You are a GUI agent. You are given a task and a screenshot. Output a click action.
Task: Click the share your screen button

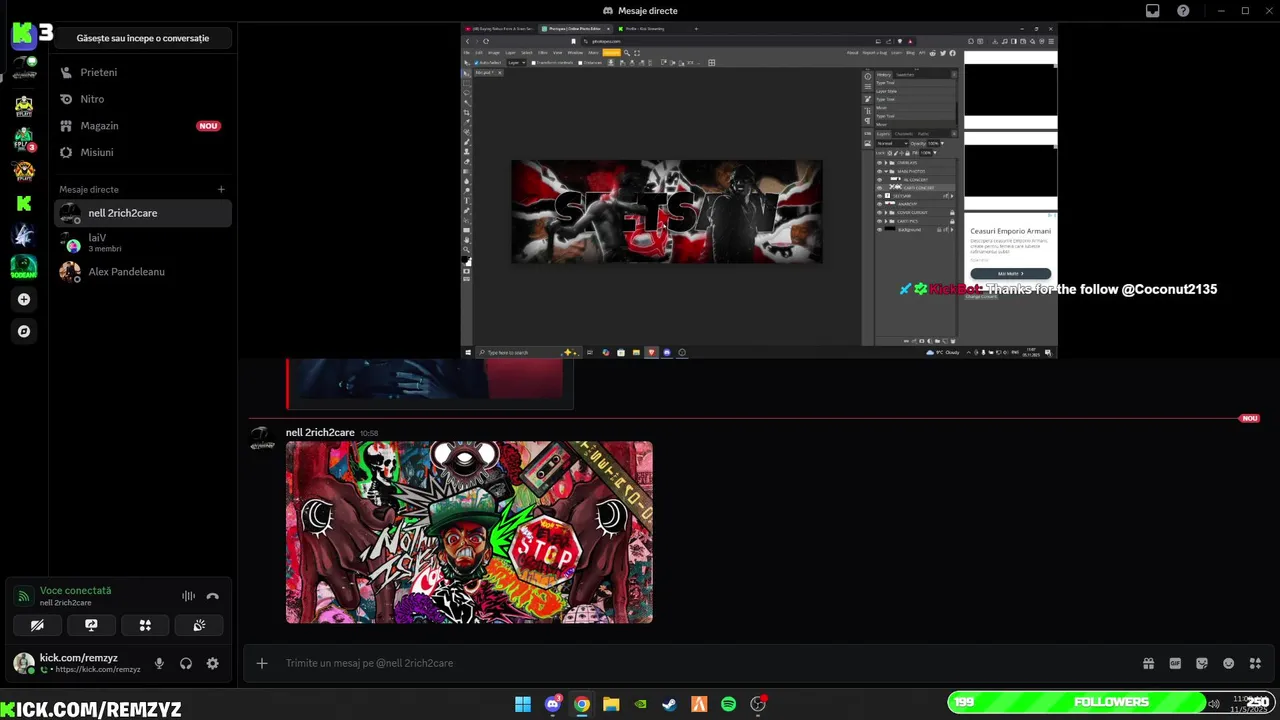click(x=91, y=625)
